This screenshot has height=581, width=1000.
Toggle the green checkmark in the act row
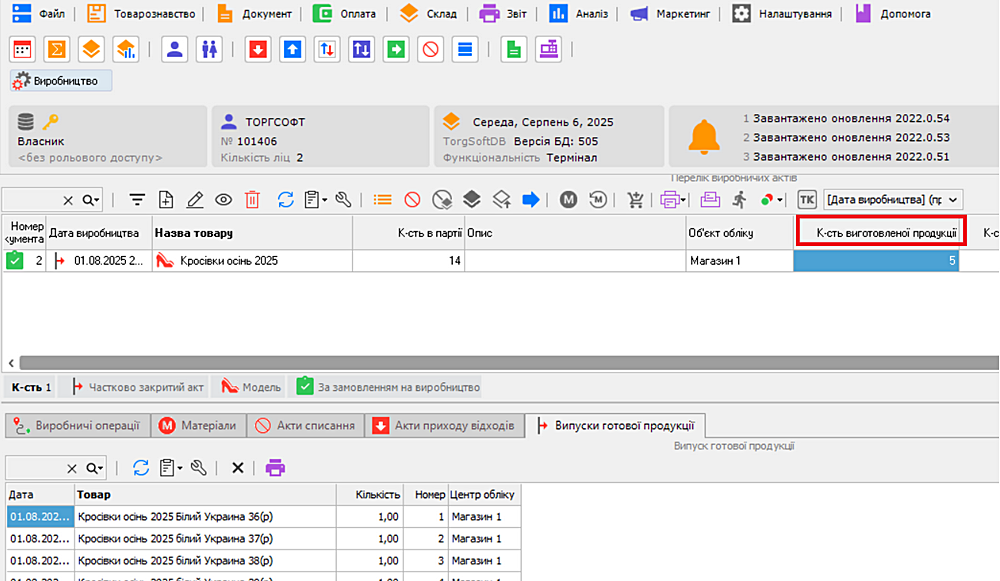pos(15,261)
